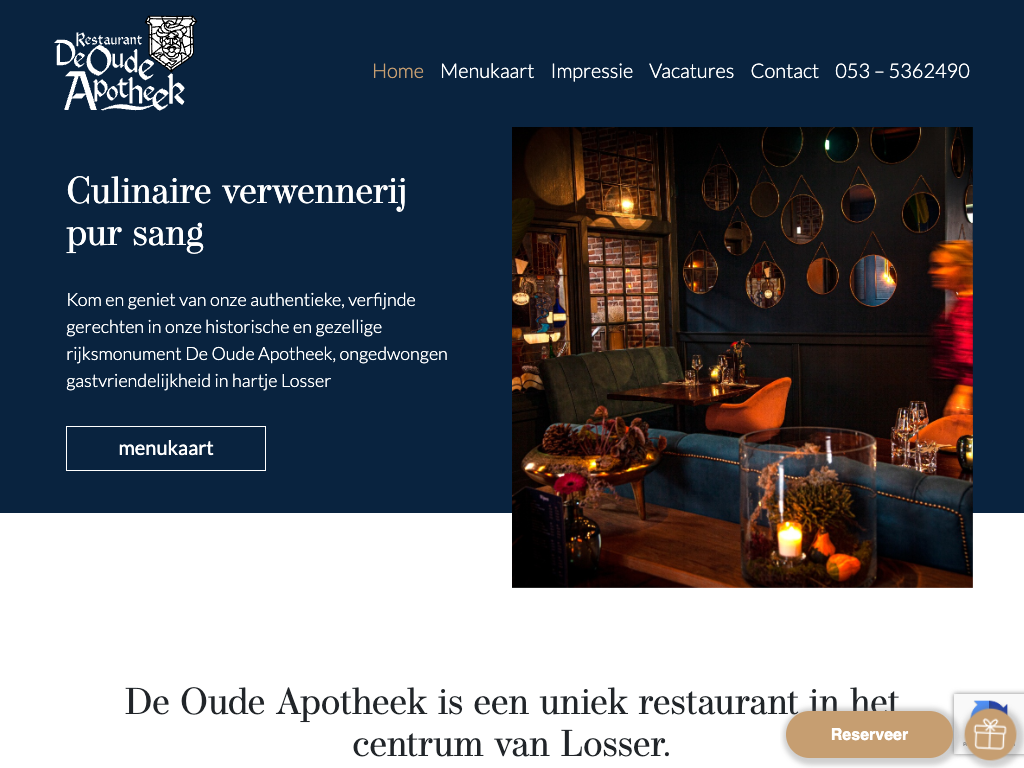The image size is (1024, 768).
Task: Open the gift voucher icon button
Action: [x=990, y=734]
